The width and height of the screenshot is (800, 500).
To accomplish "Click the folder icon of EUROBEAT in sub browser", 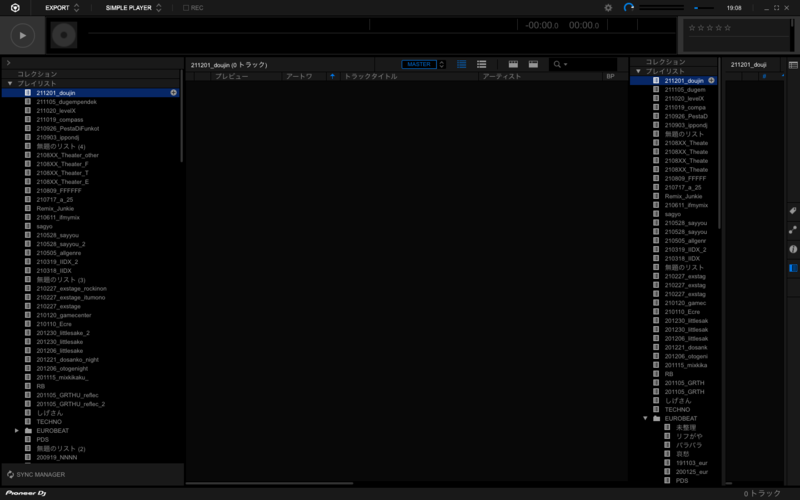I will click(657, 418).
